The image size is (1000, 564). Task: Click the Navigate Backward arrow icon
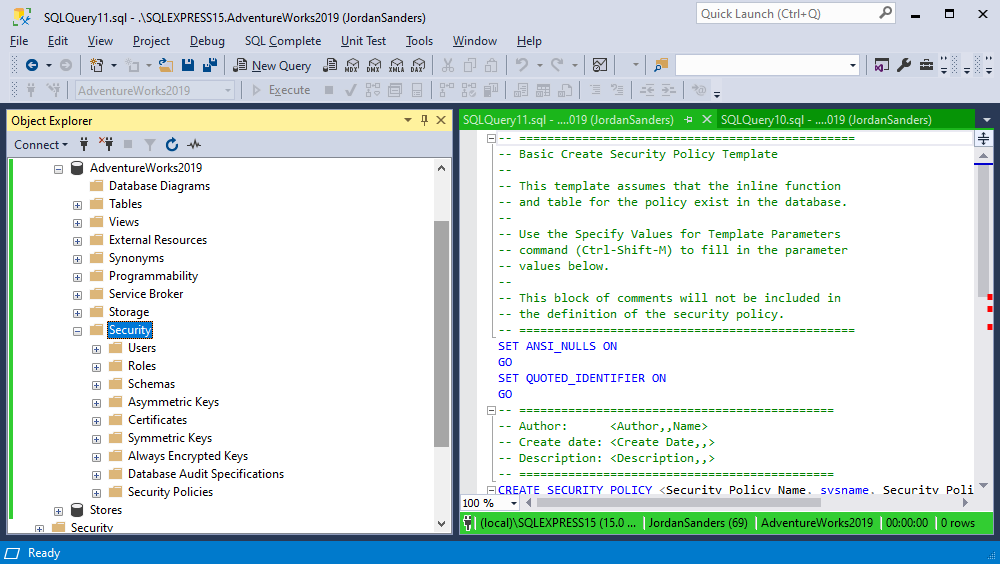click(x=31, y=65)
